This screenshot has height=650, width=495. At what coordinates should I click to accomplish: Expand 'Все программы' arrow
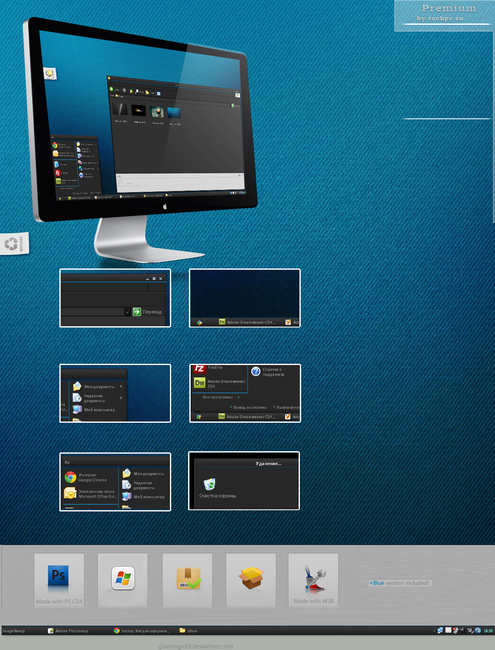click(x=238, y=397)
